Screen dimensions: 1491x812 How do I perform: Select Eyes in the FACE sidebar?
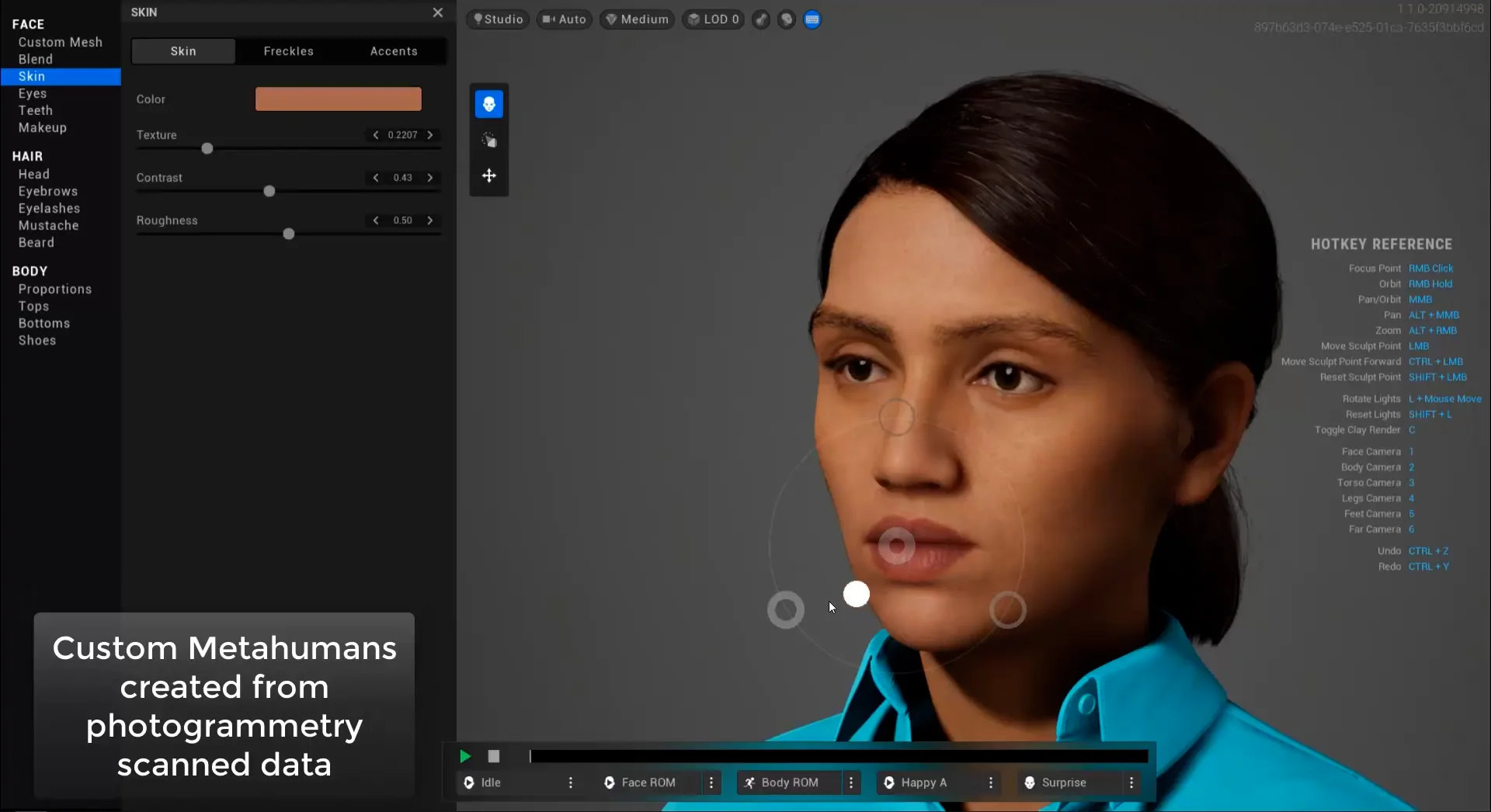point(33,93)
